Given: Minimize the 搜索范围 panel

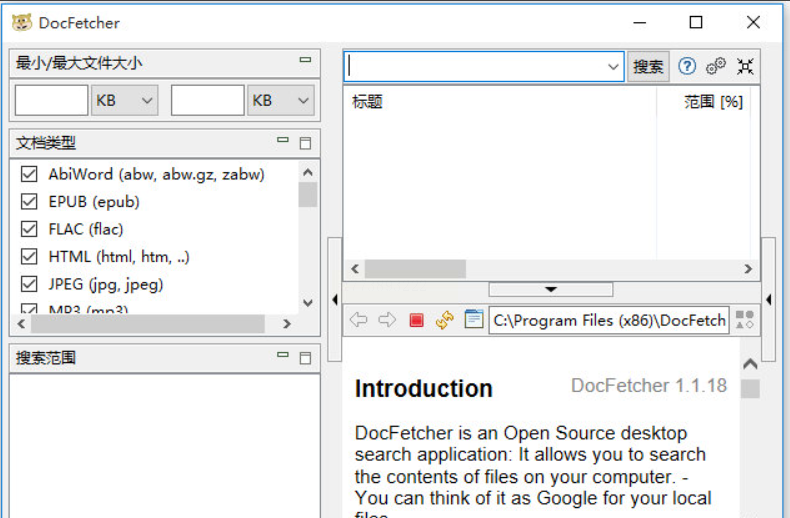Looking at the screenshot, I should tap(283, 355).
